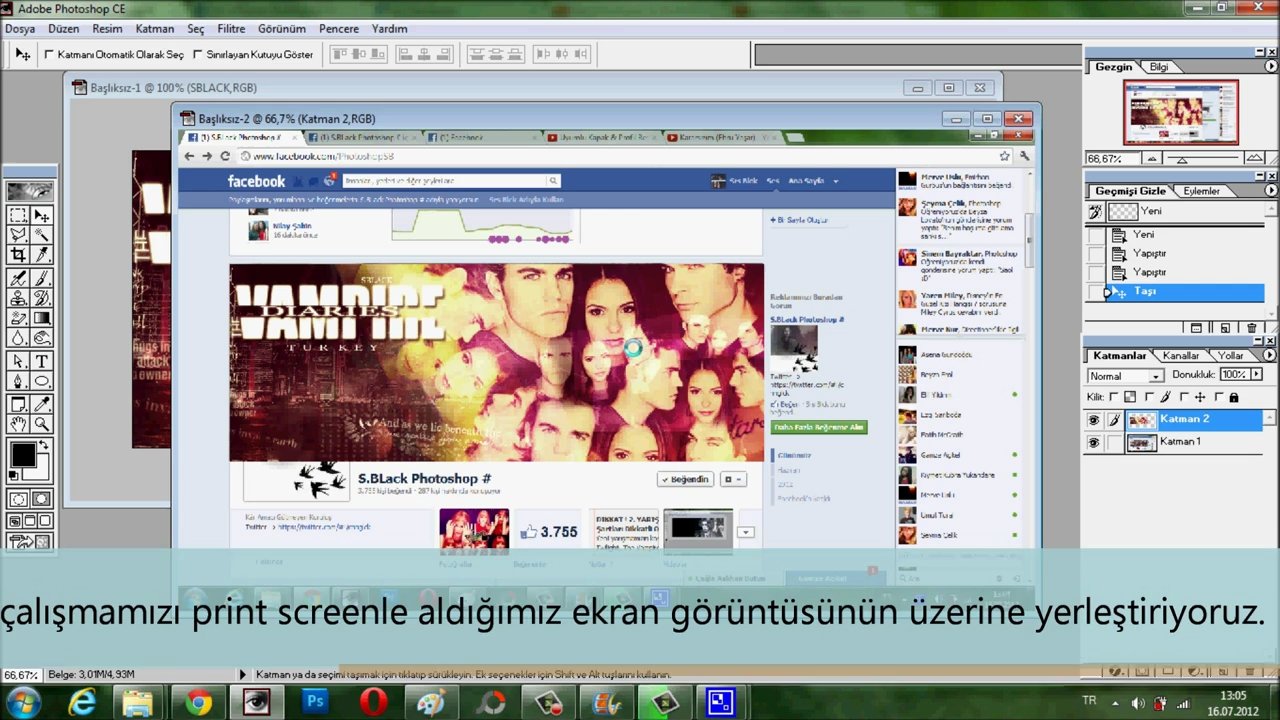Viewport: 1280px width, 720px height.
Task: Check the lock transparent pixels box
Action: pyautogui.click(x=1114, y=397)
